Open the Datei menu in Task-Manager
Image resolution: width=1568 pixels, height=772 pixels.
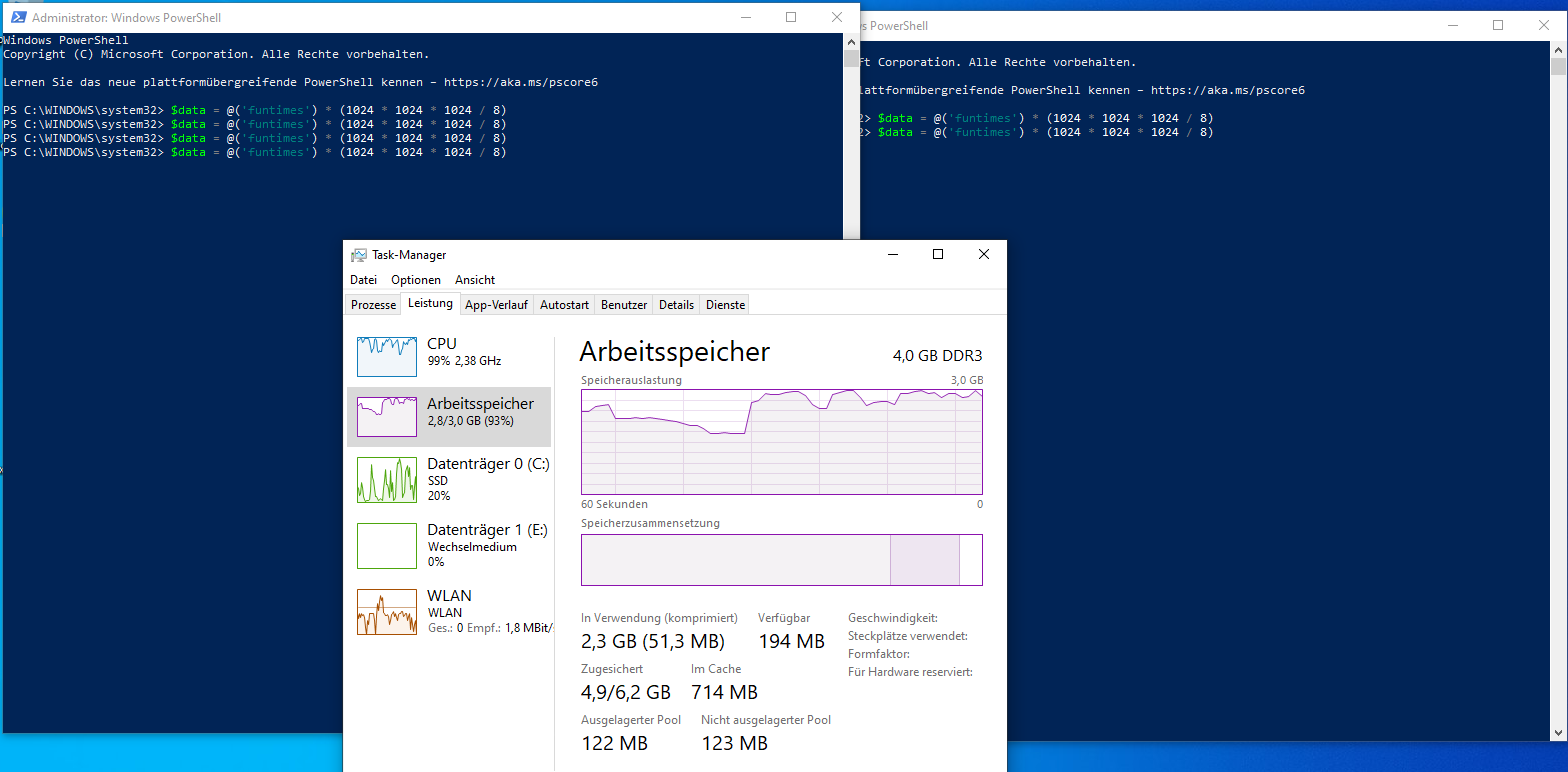click(x=363, y=280)
